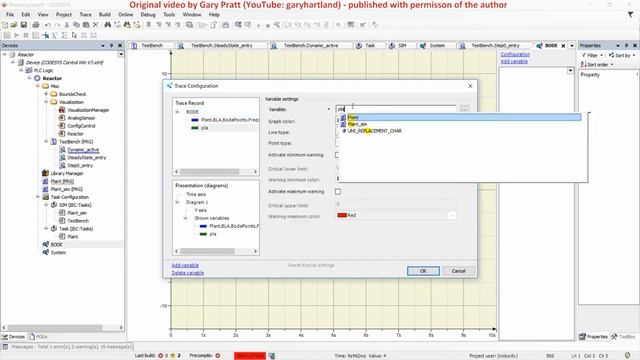Collapse BODE node in Trace Record tree
Viewport: 640px width, 360px height.
pos(178,112)
